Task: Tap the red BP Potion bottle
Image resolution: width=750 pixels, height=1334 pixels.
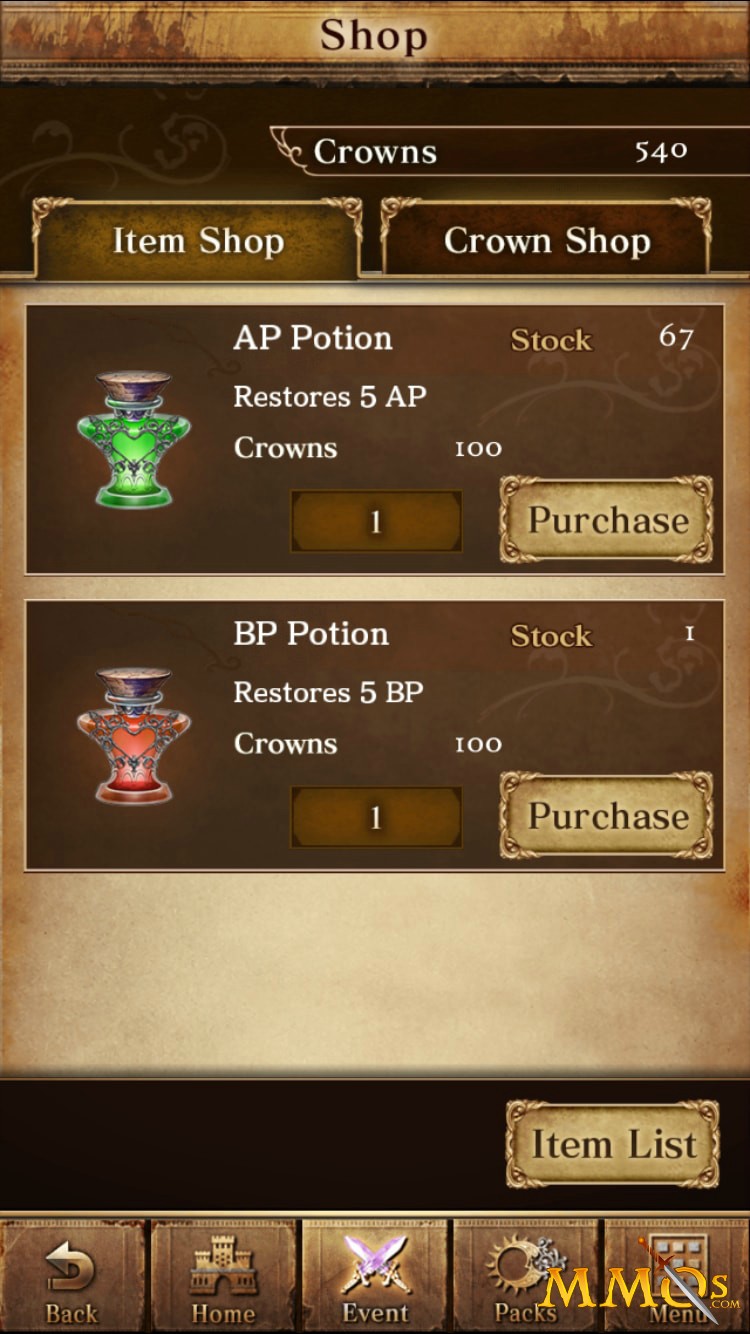Action: [134, 734]
